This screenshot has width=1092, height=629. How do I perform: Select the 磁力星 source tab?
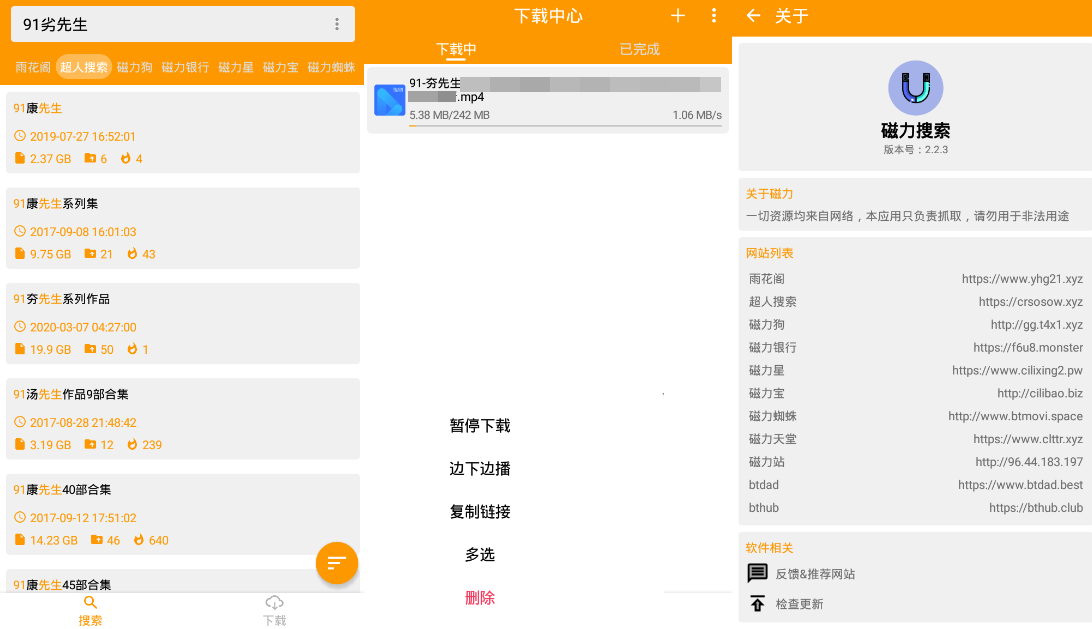(236, 67)
